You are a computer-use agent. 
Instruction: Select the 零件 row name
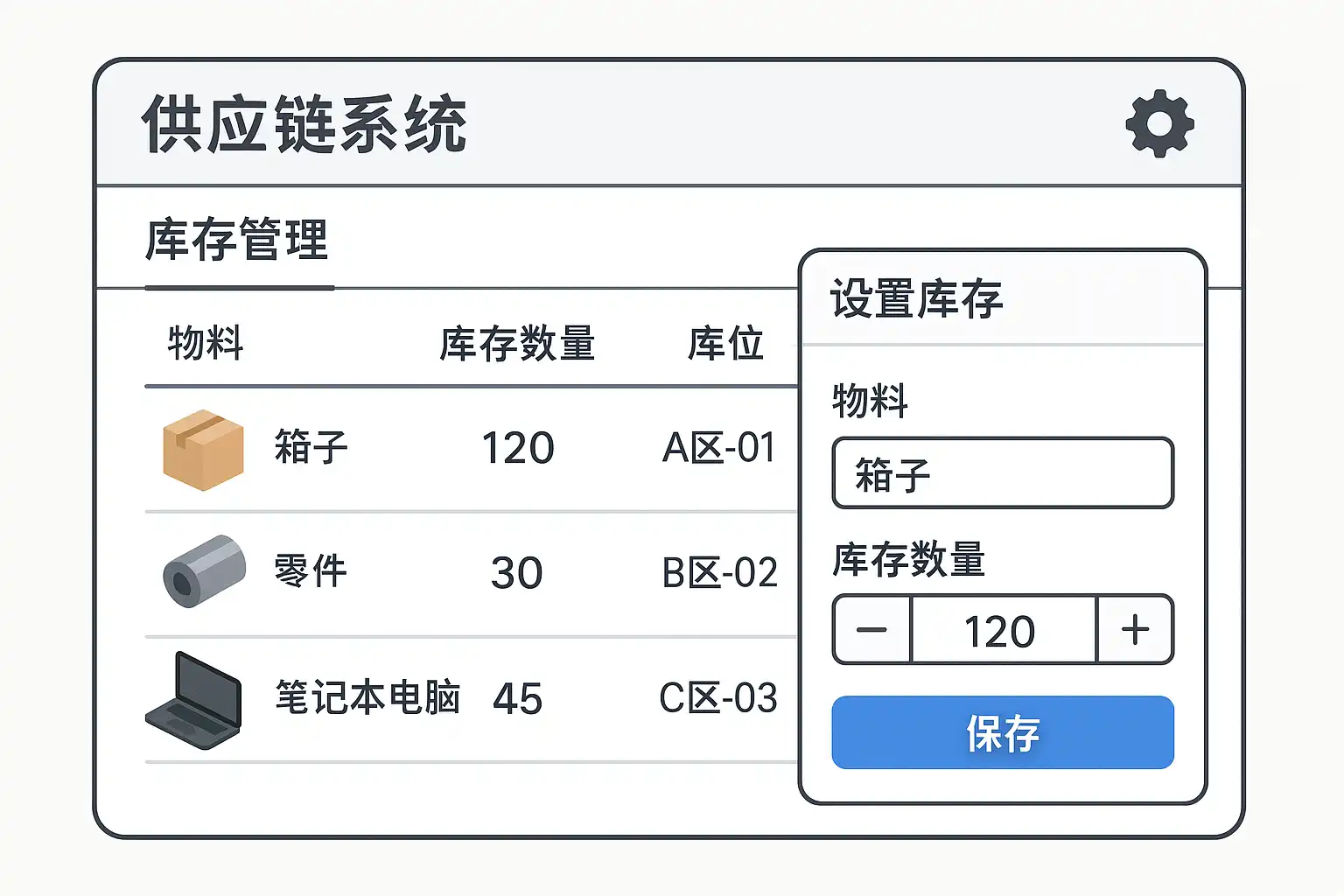(311, 572)
